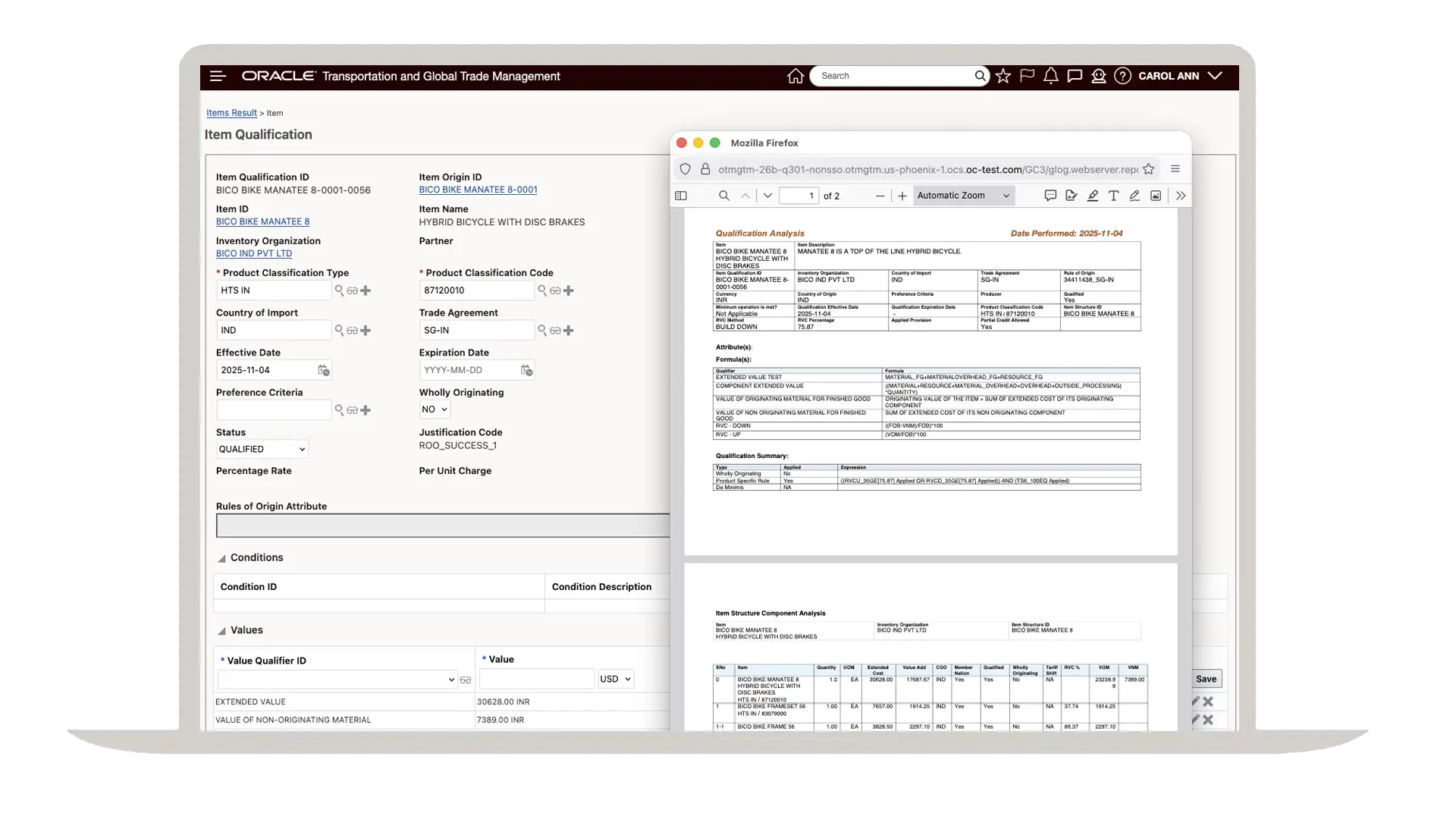Click the Save button

pos(1206,679)
